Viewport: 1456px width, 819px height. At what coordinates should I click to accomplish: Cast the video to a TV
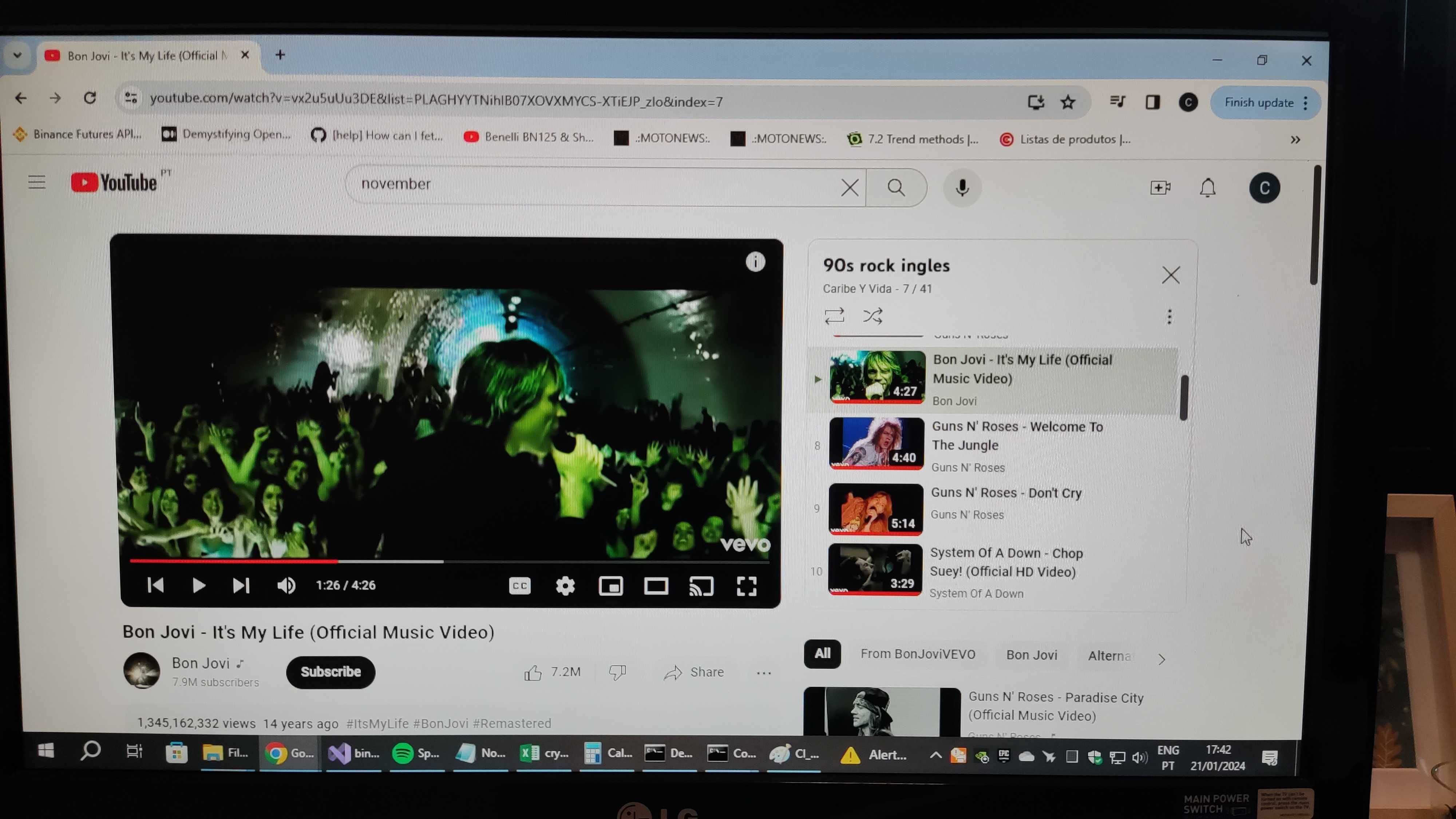click(x=701, y=586)
